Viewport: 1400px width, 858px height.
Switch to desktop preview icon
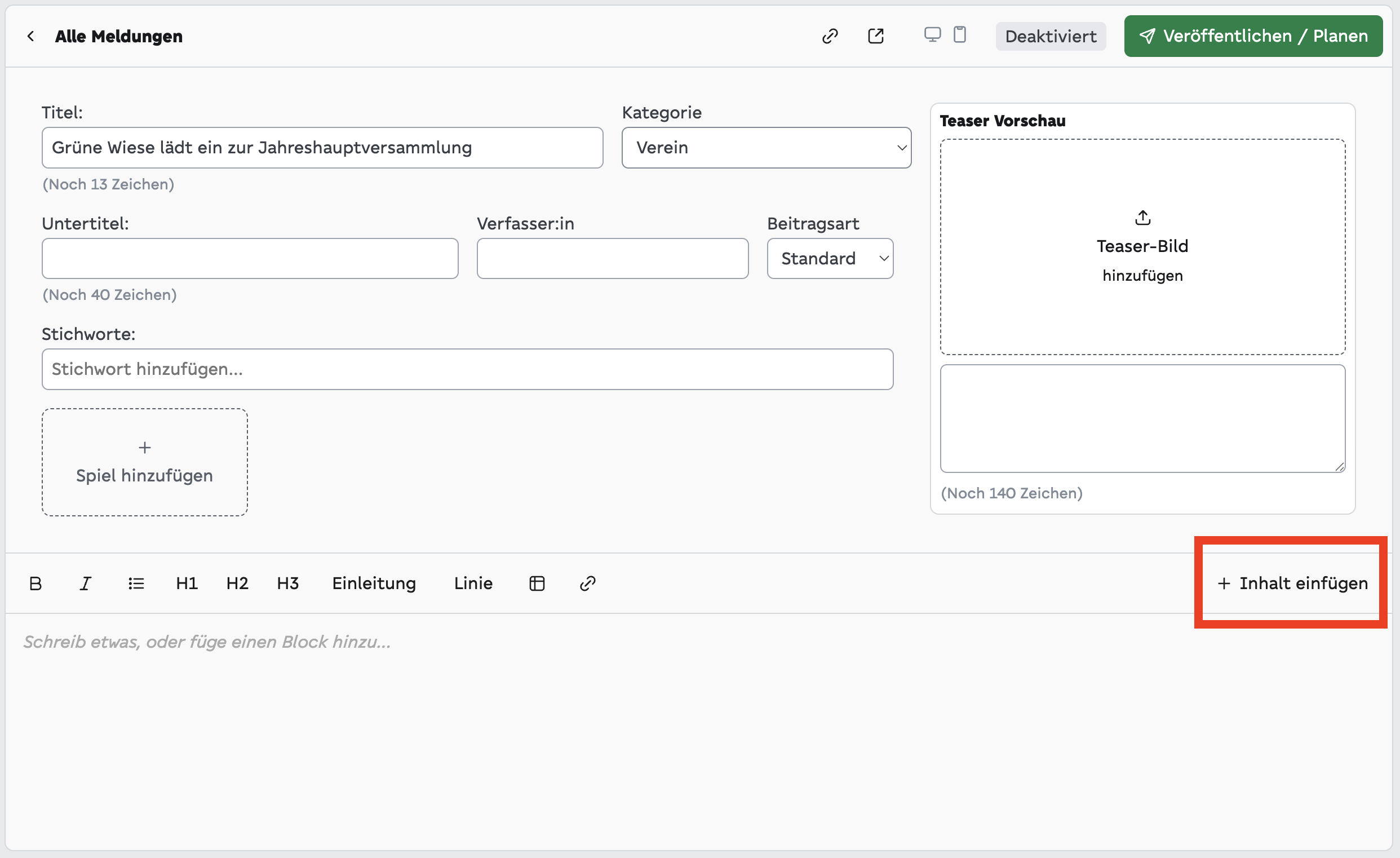(x=932, y=34)
